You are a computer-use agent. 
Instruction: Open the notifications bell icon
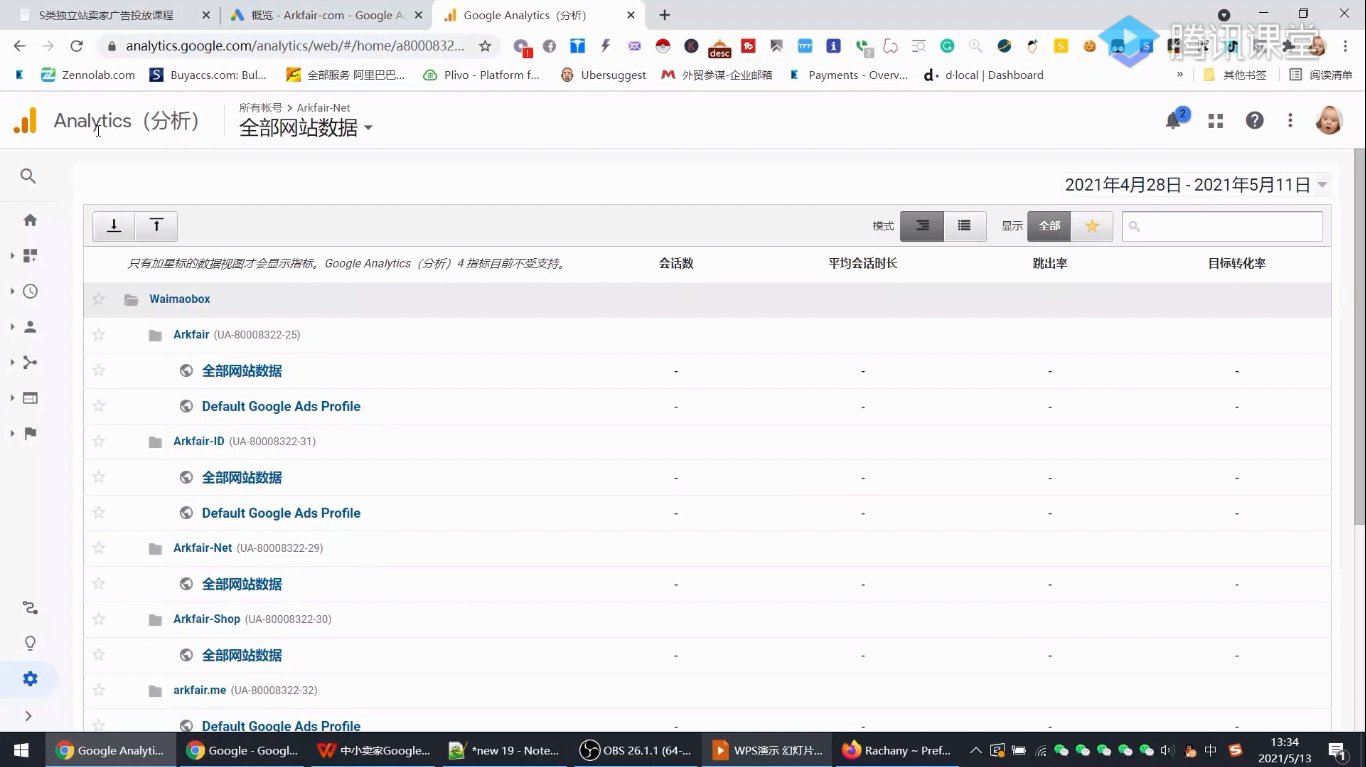[1173, 120]
